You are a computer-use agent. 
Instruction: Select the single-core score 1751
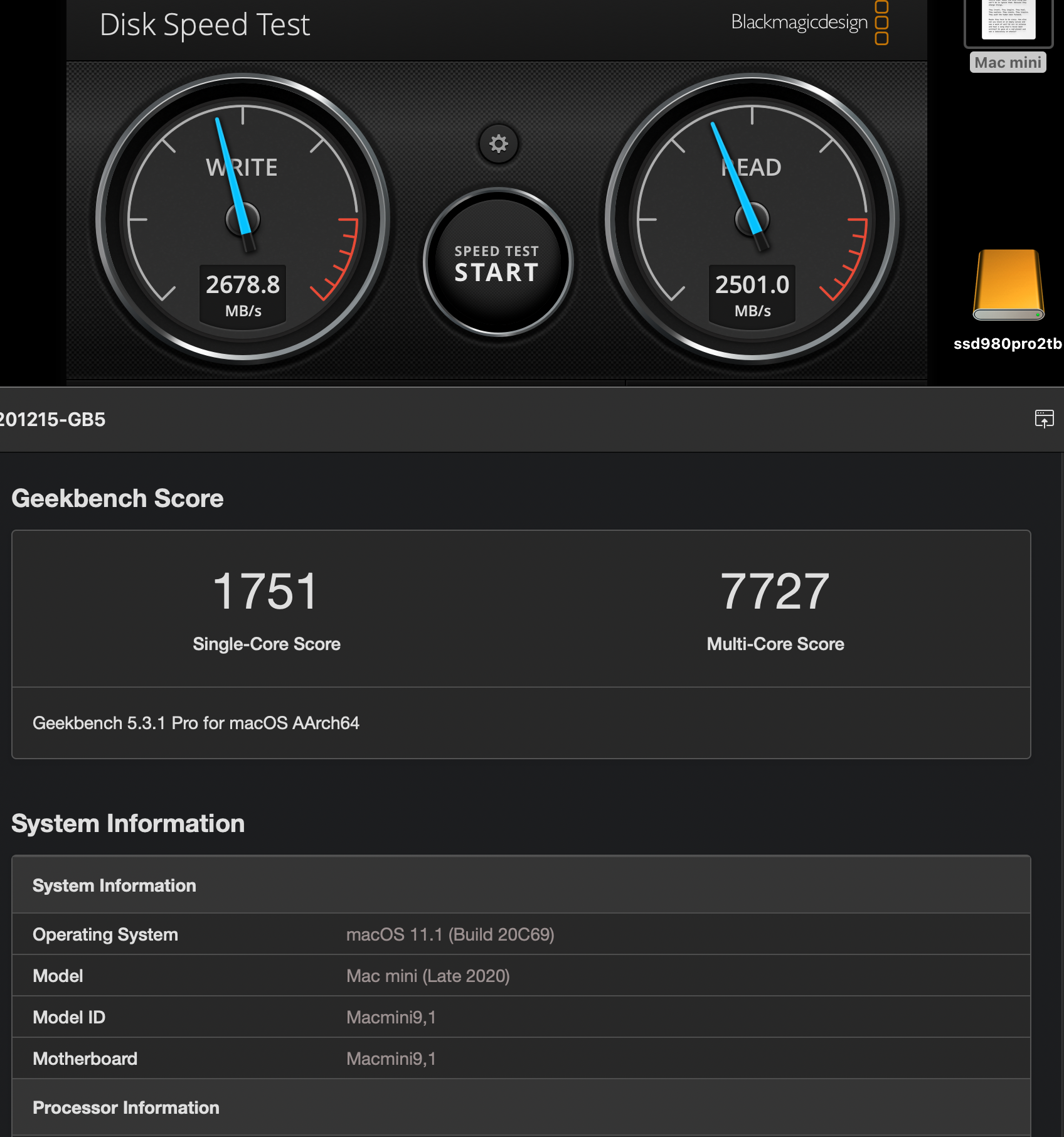266,591
